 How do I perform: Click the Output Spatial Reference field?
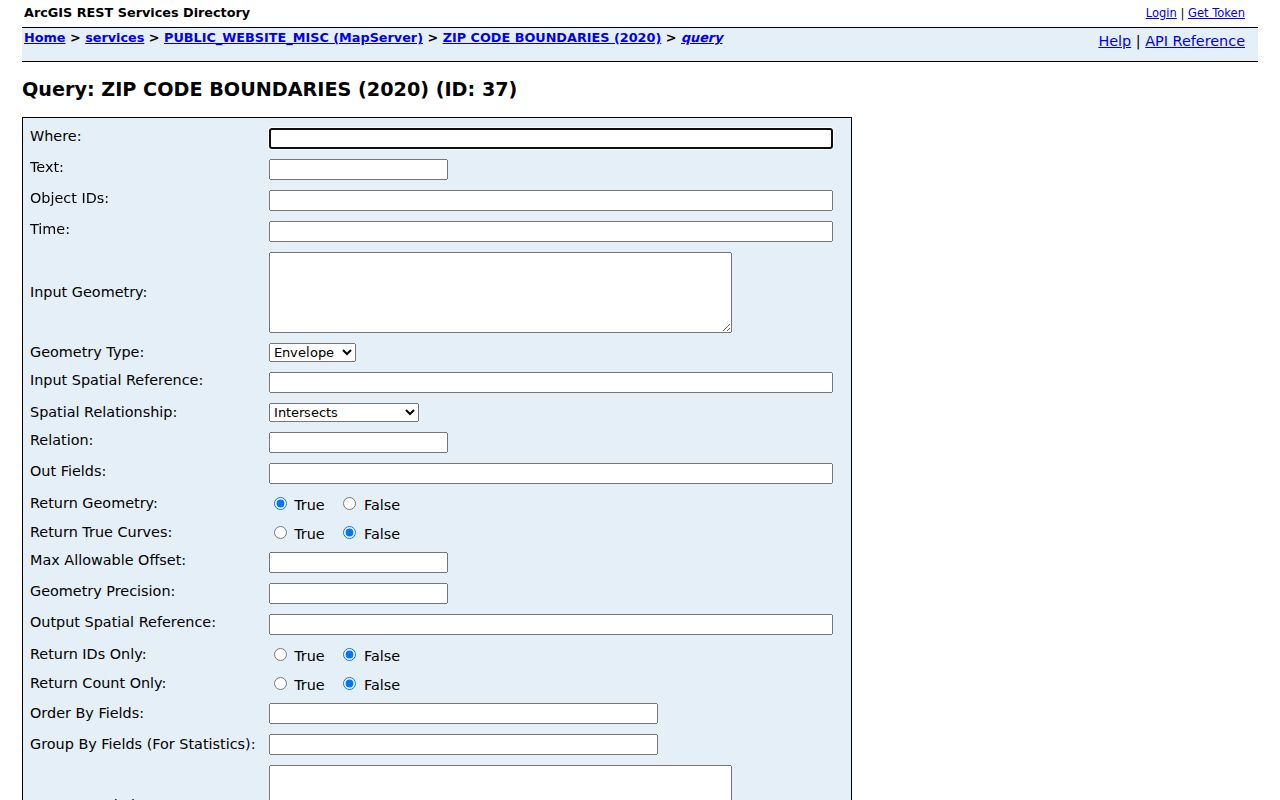pos(551,625)
